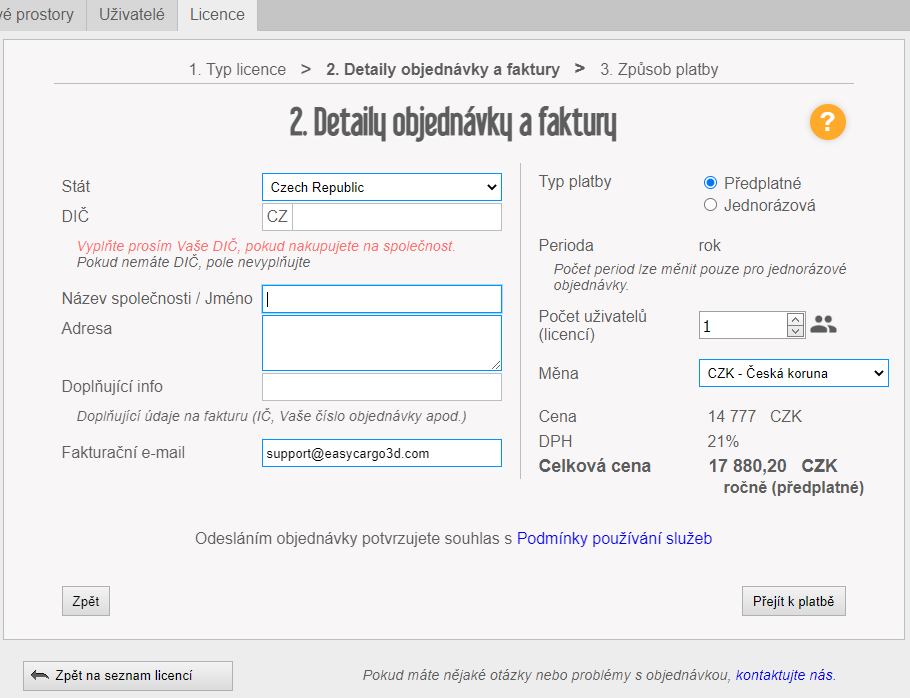Decrease user count with stepper down arrow
The width and height of the screenshot is (910, 698).
[x=795, y=331]
